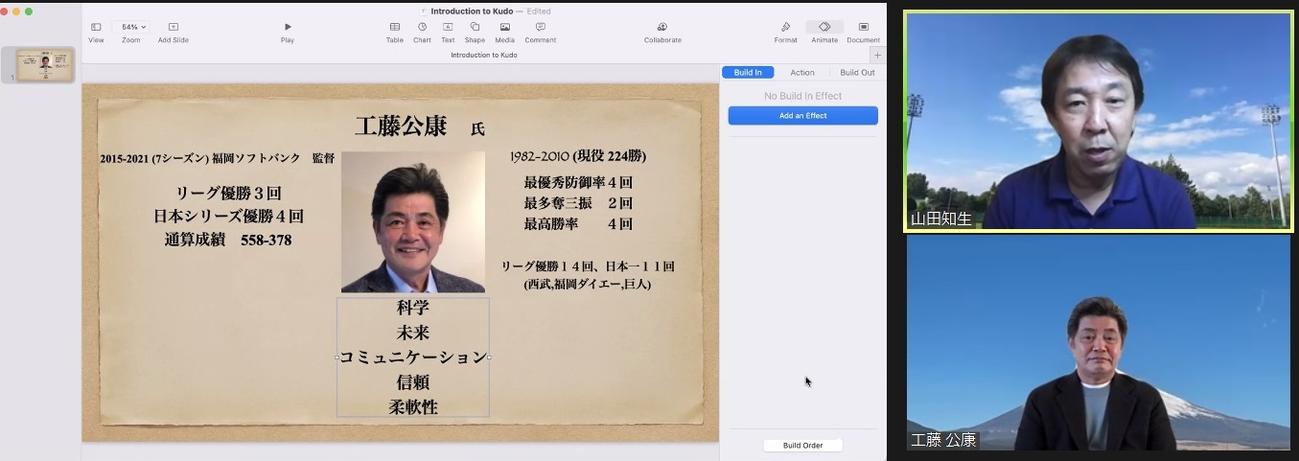Select slide 1 thumbnail in navigator
The image size is (1299, 461).
45,65
